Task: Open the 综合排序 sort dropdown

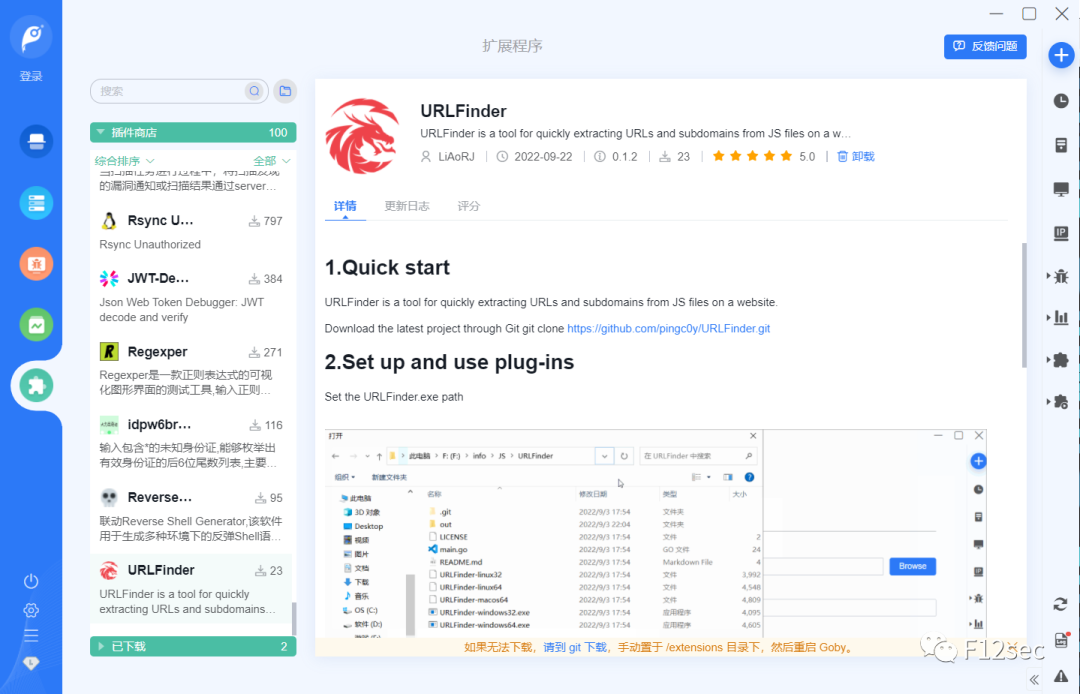Action: [124, 161]
